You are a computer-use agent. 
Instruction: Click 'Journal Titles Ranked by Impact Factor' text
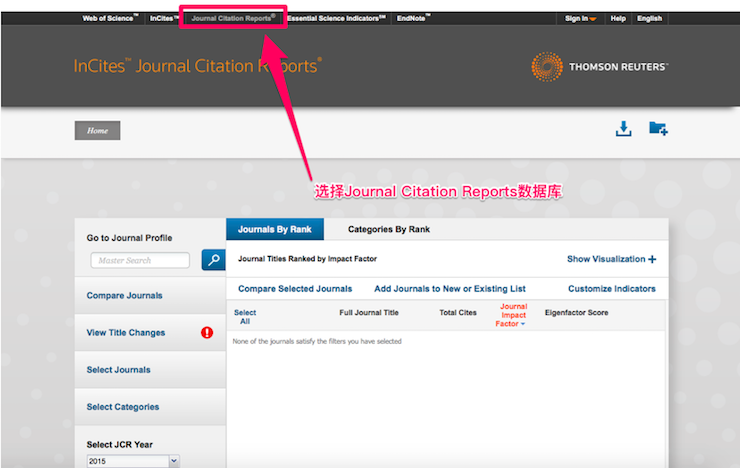tap(307, 259)
